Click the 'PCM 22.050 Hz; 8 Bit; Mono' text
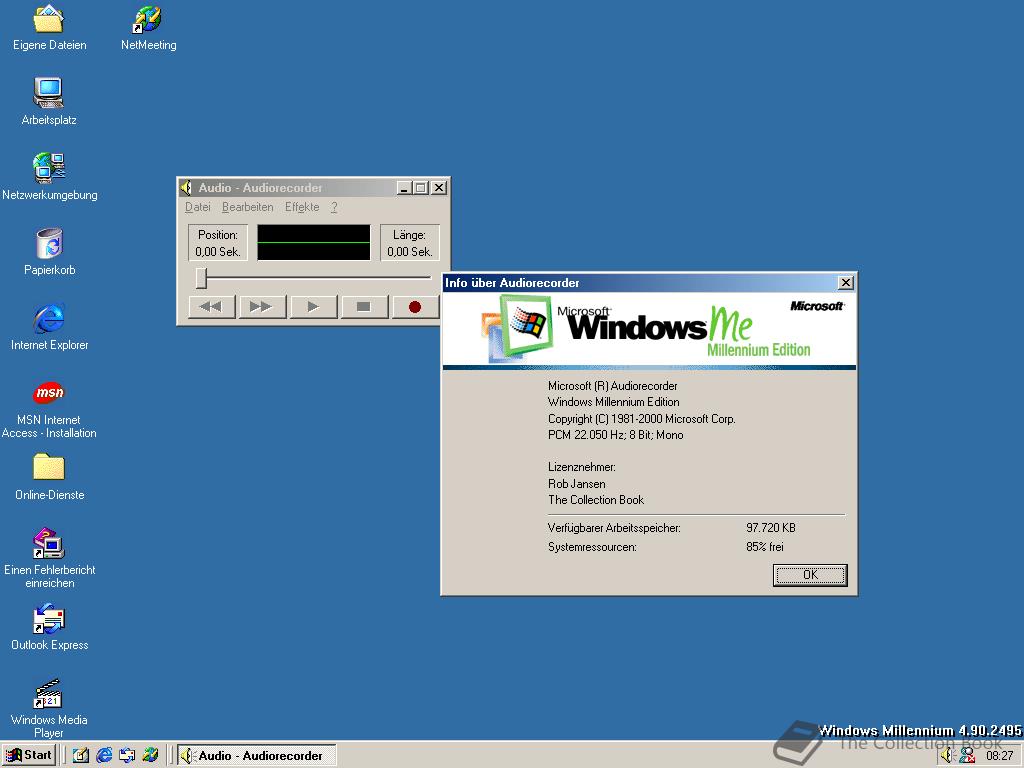This screenshot has height=768, width=1024. pos(615,435)
